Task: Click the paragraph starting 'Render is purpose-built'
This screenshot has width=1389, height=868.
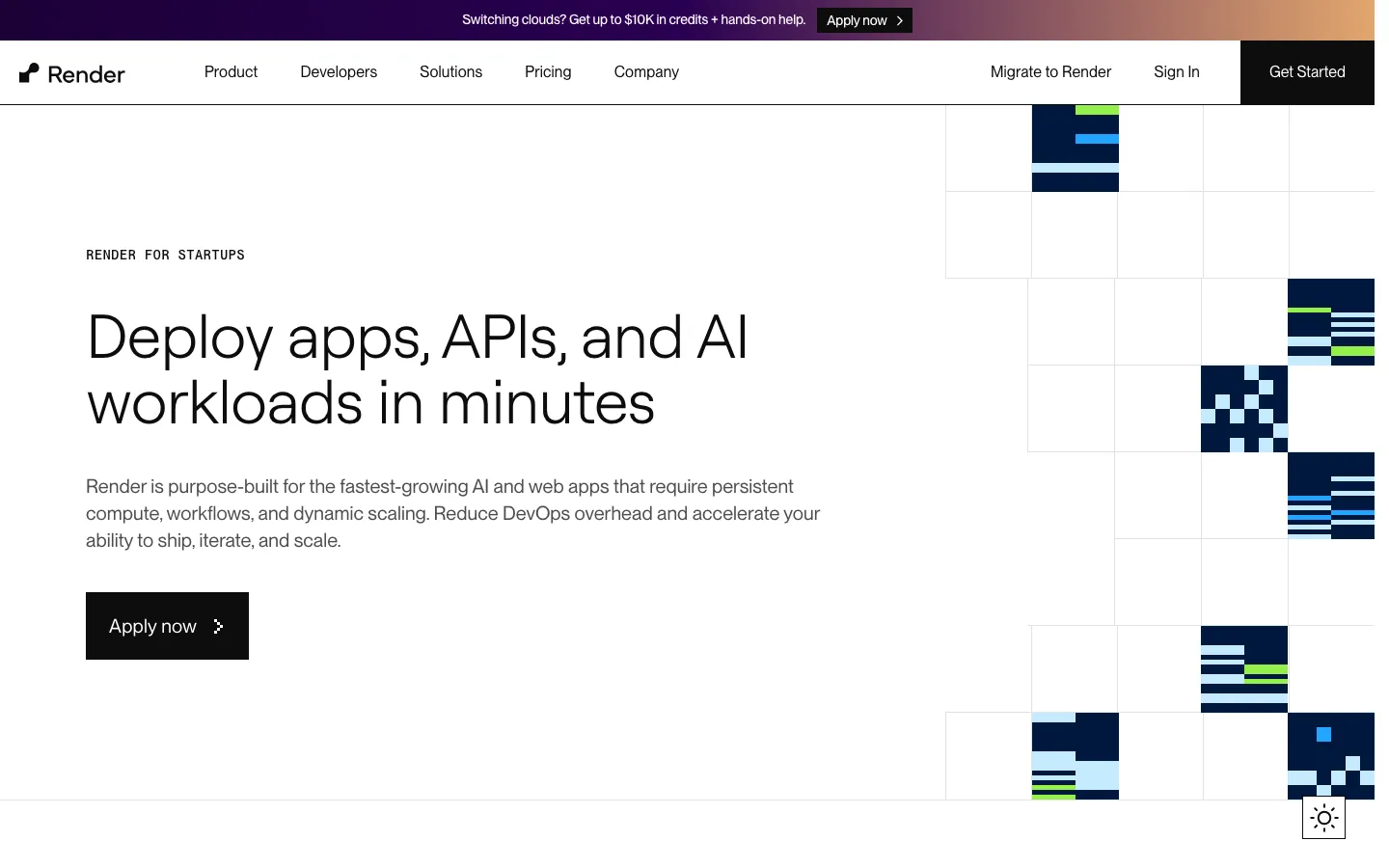Action: 453,513
